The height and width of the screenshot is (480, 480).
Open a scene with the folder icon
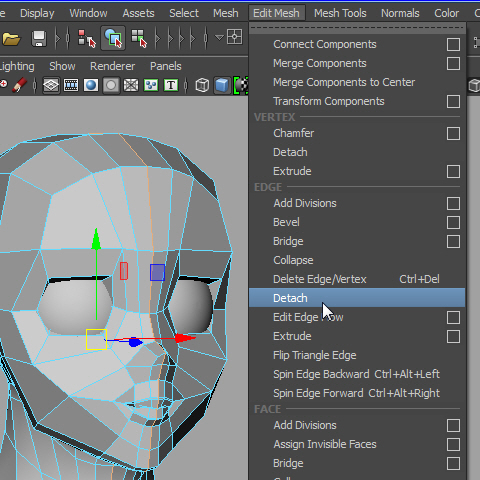[x=11, y=39]
